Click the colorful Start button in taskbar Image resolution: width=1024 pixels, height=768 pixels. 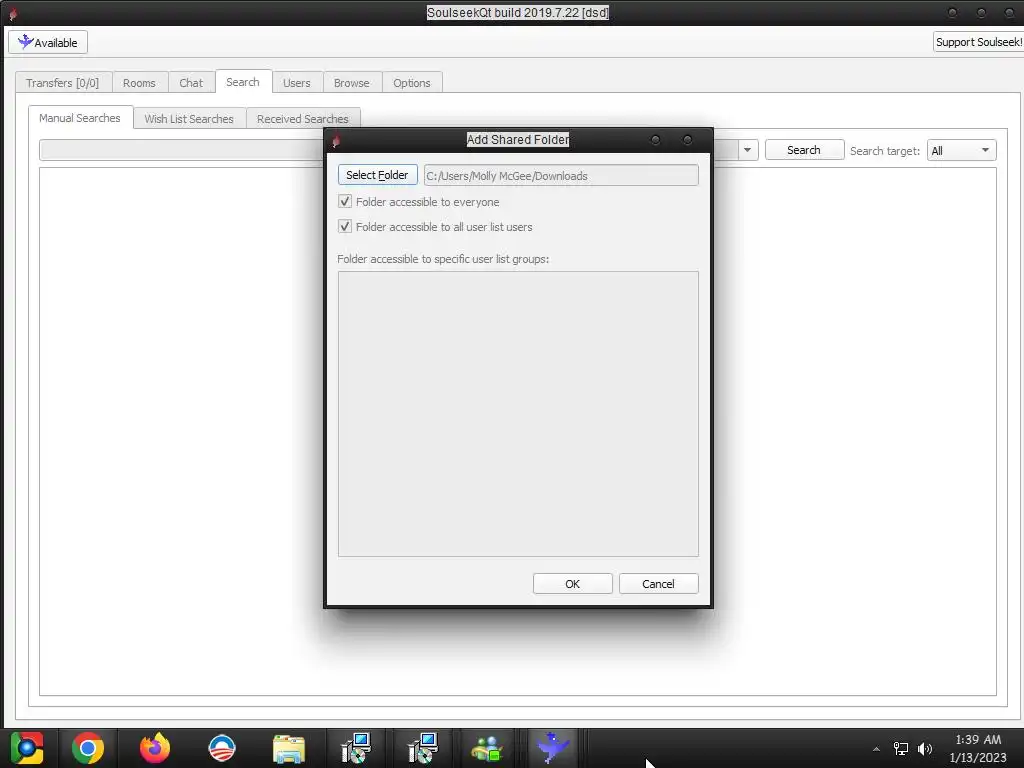(27, 748)
